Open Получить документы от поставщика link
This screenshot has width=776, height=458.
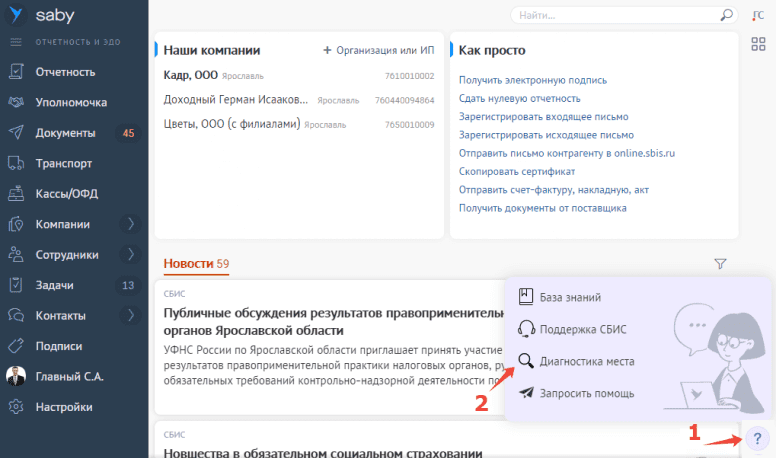tap(542, 208)
